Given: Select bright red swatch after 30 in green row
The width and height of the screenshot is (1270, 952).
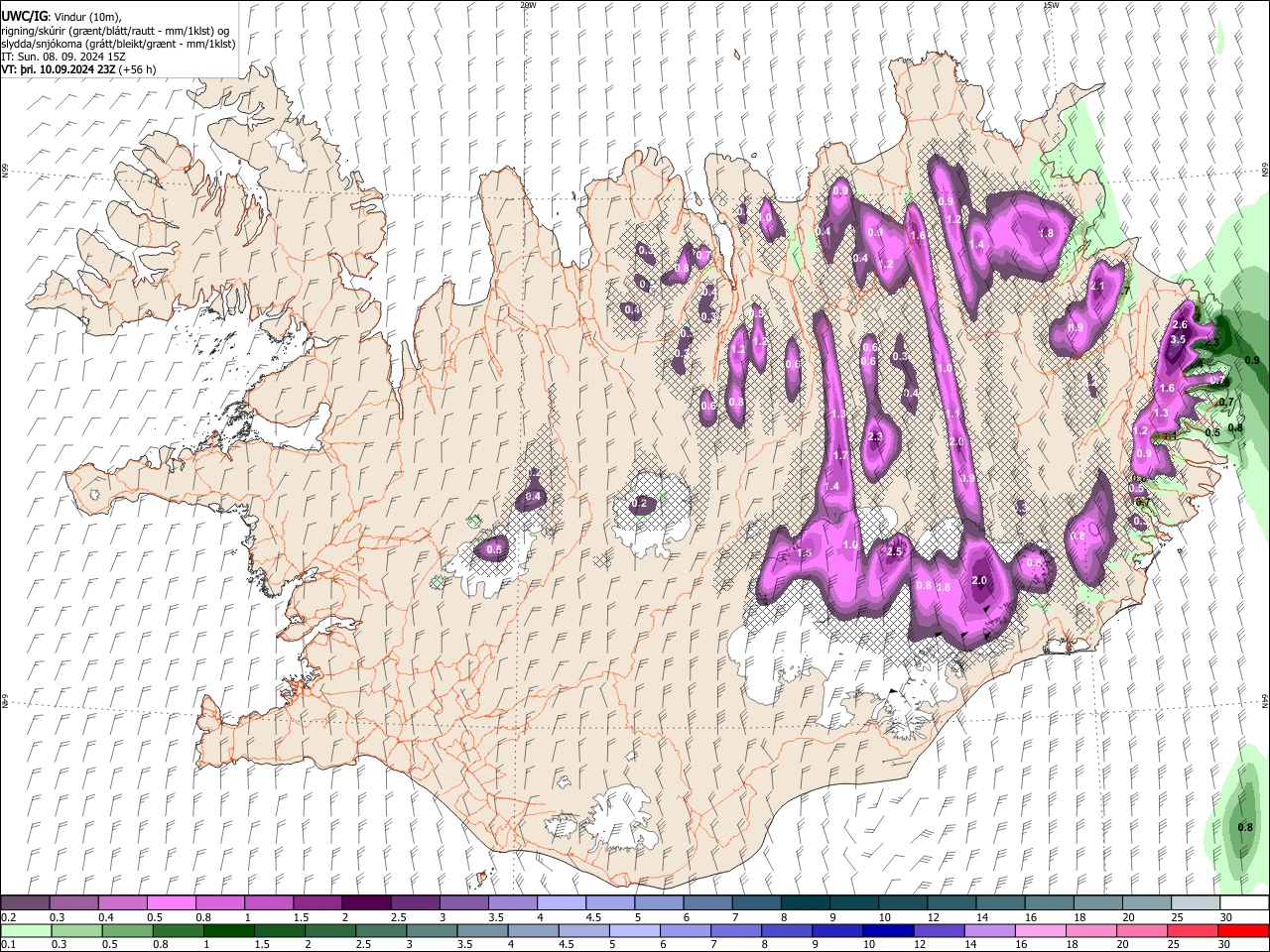Looking at the screenshot, I should (1242, 931).
